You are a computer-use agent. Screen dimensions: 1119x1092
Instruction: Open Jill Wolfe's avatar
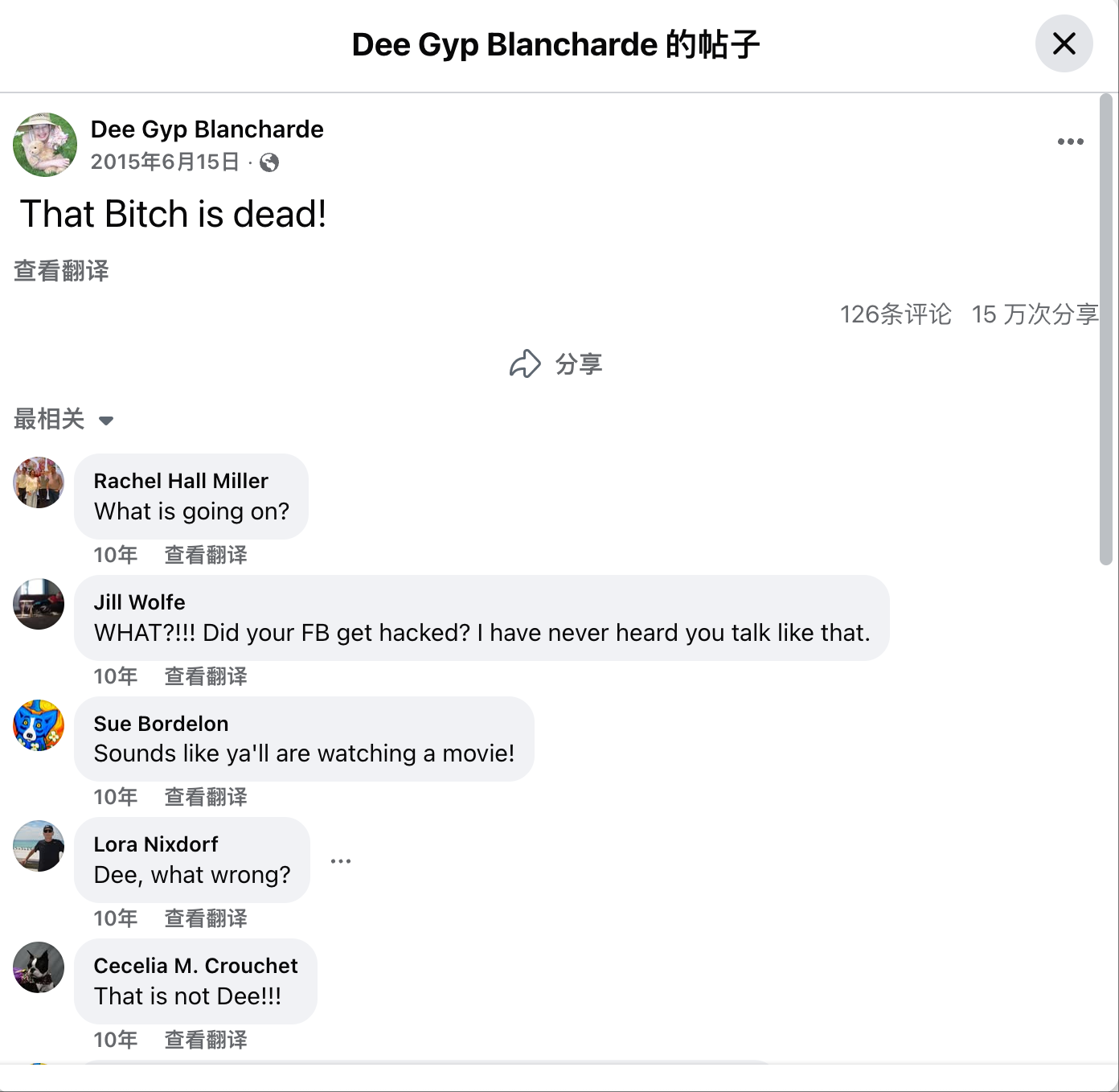[x=39, y=604]
